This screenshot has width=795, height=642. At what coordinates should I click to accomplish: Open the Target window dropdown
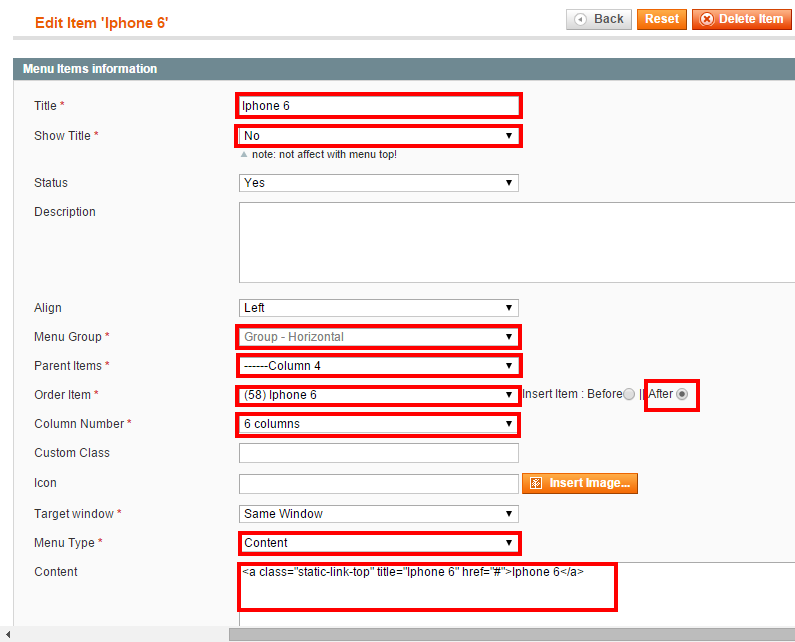tap(379, 514)
